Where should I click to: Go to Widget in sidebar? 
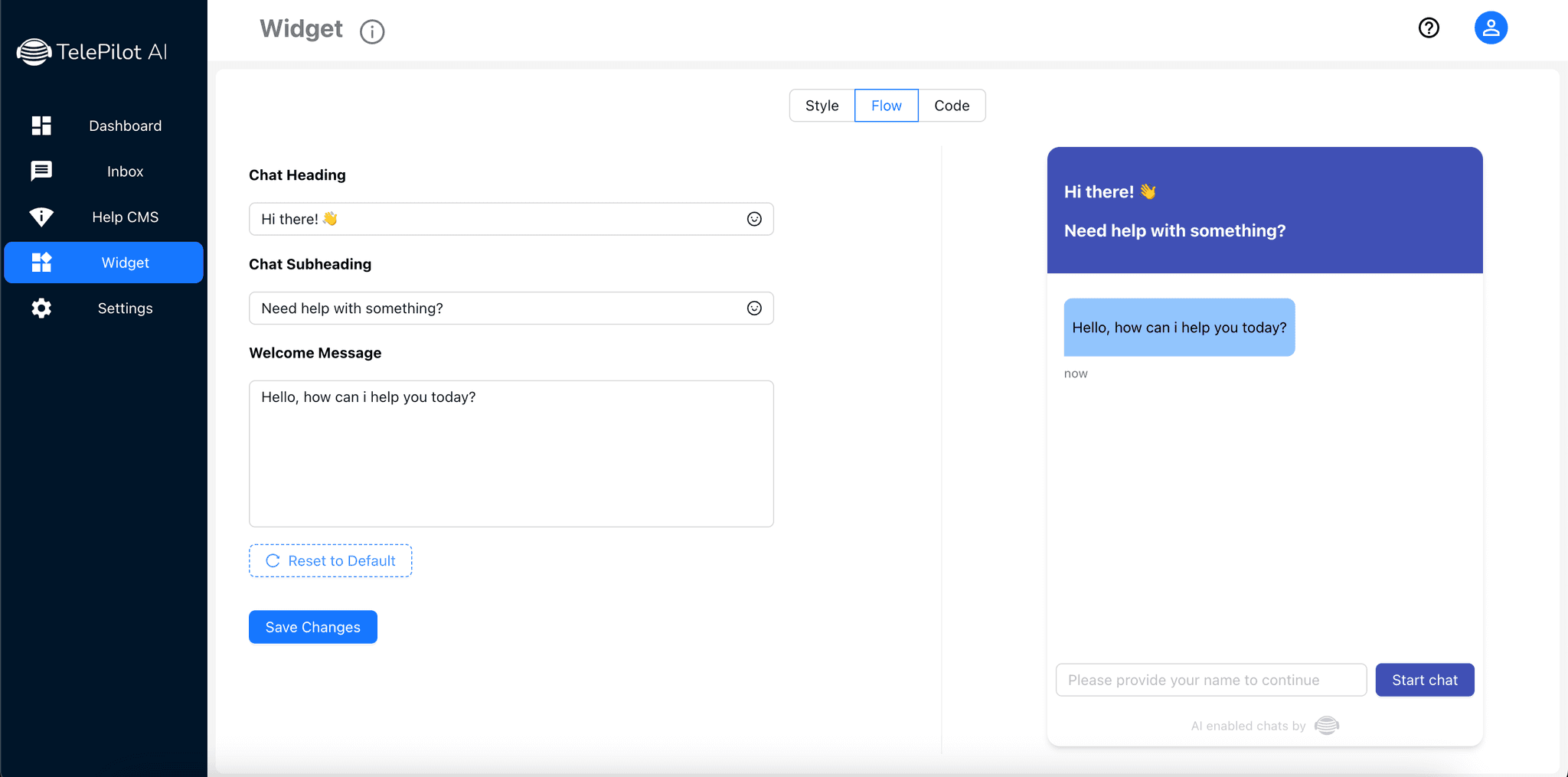click(104, 263)
